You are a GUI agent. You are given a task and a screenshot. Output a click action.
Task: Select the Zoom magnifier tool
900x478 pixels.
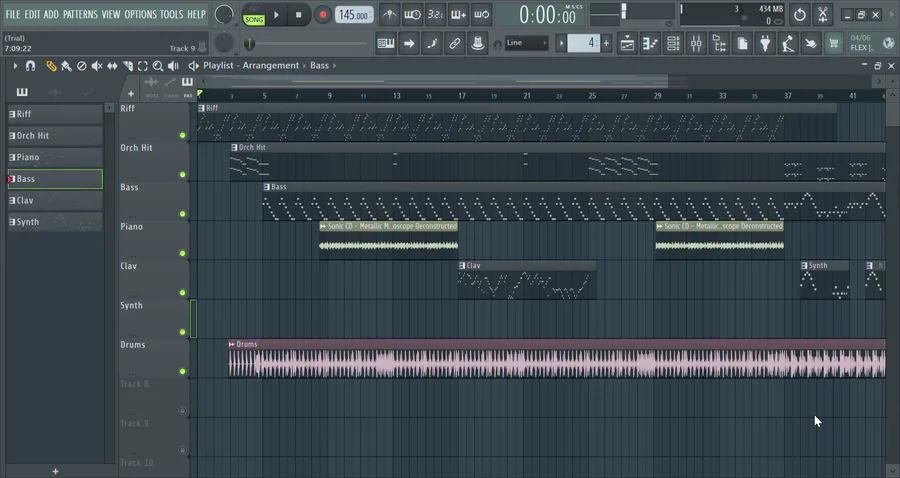point(158,66)
